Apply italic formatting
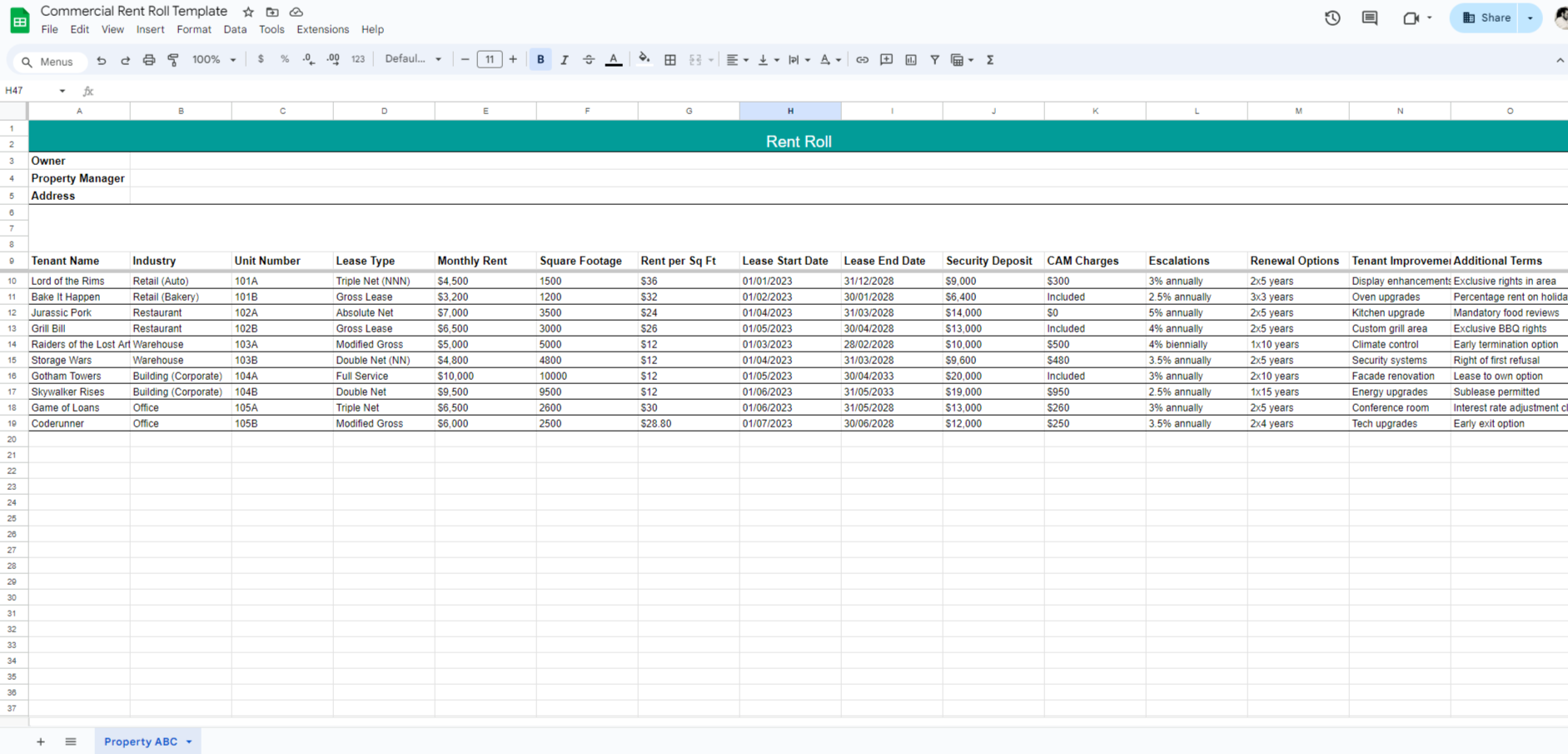 coord(565,59)
